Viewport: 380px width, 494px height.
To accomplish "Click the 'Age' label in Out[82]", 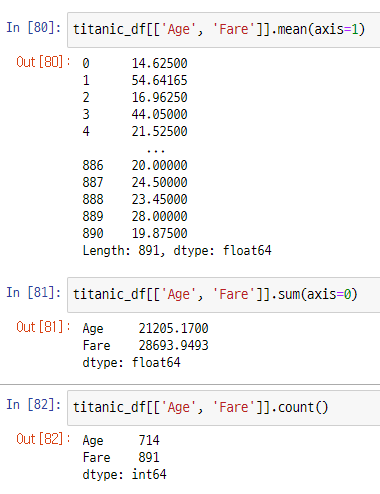I will (93, 441).
